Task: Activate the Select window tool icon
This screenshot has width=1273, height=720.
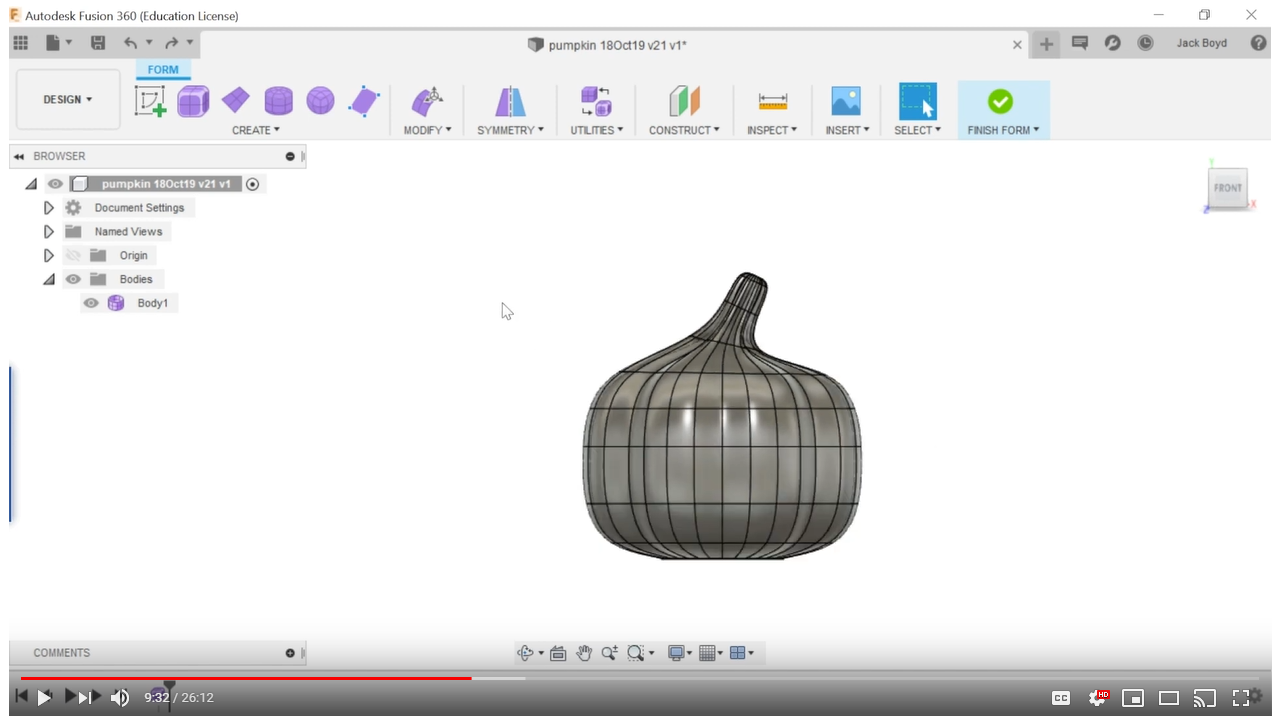Action: click(x=917, y=101)
